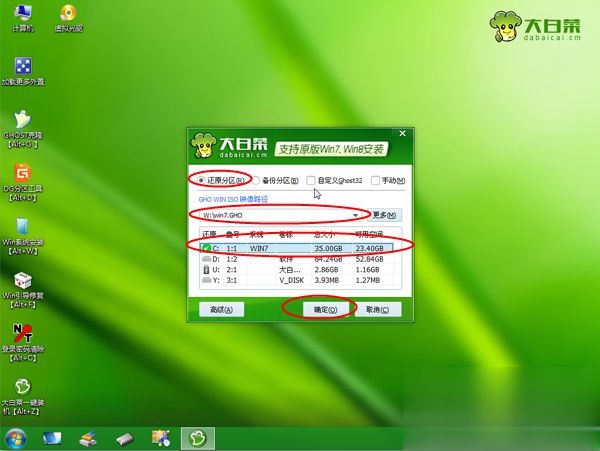Click the V_DISK volume label
The width and height of the screenshot is (600, 451).
(x=292, y=280)
